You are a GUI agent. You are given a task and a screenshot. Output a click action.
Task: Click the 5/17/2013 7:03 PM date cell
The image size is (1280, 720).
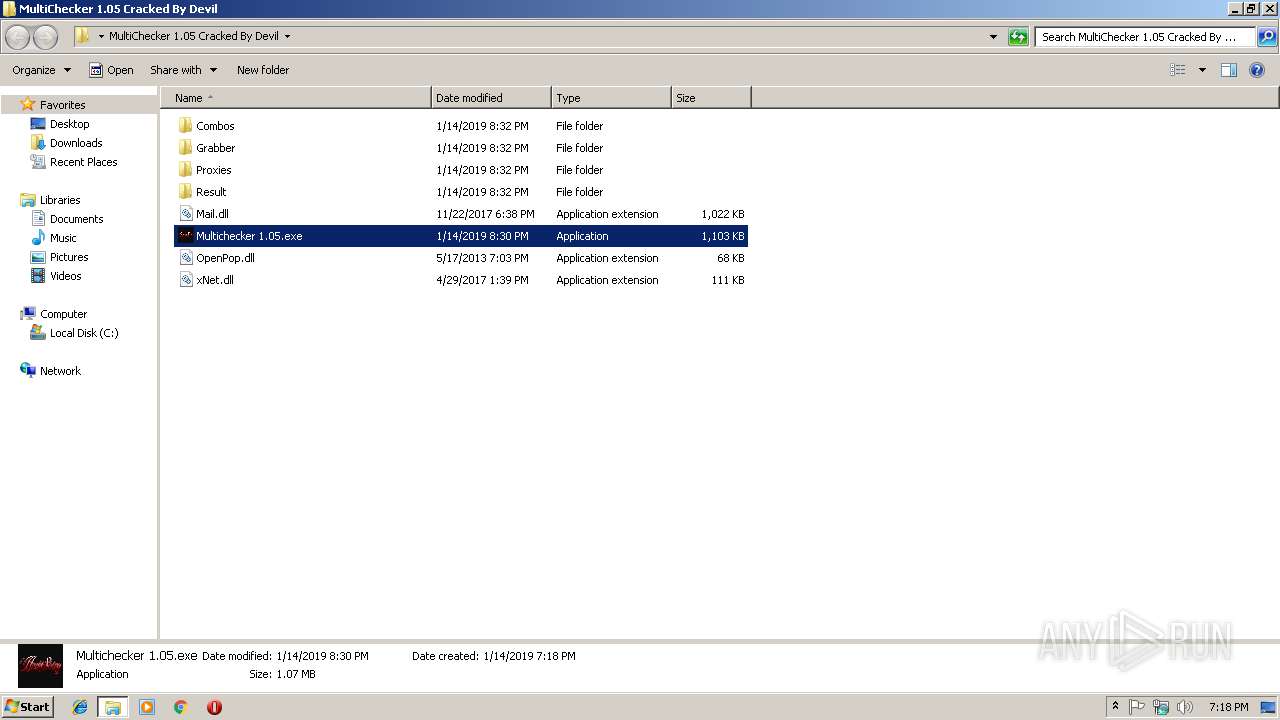[482, 258]
